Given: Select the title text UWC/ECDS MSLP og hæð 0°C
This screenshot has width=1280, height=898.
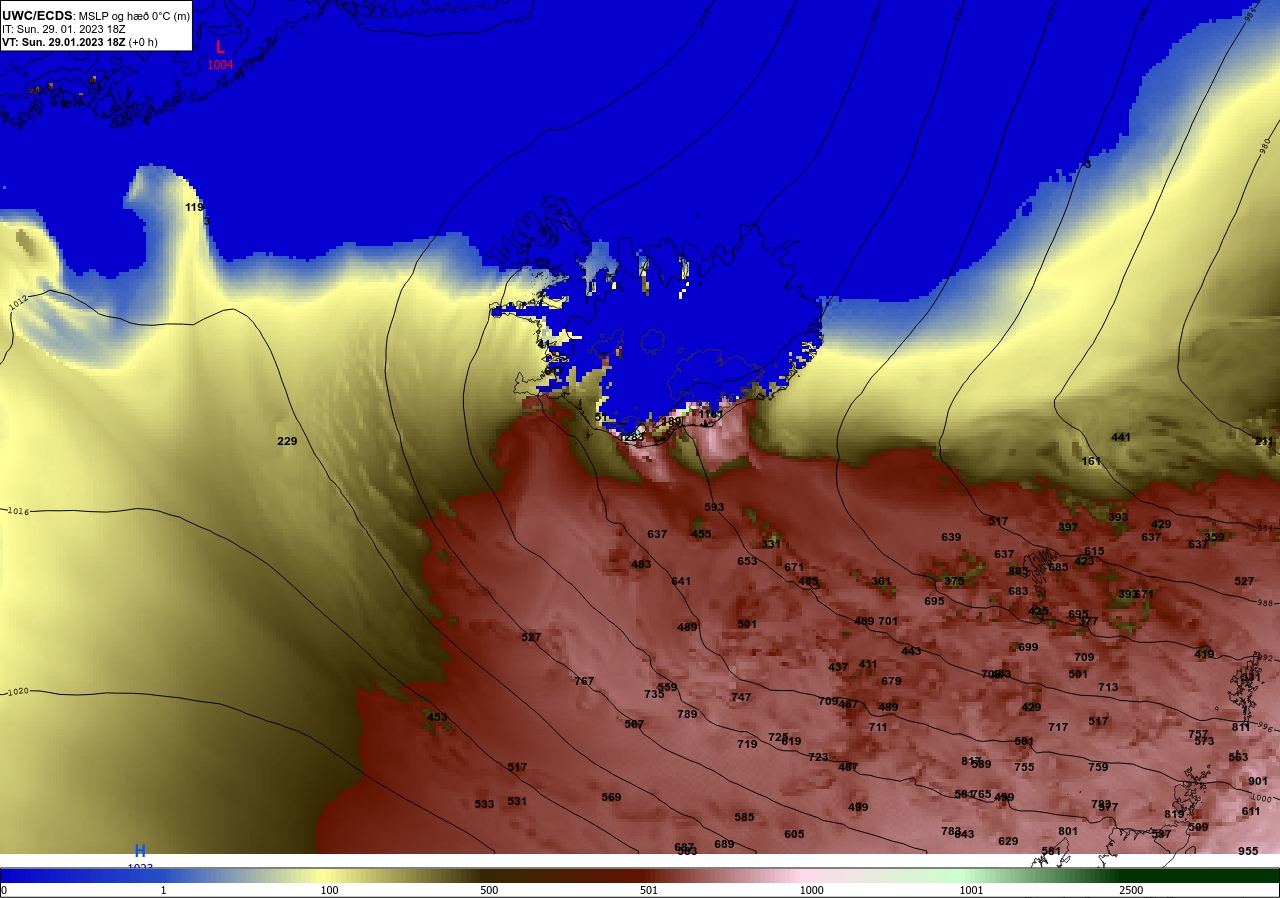Looking at the screenshot, I should [x=96, y=16].
